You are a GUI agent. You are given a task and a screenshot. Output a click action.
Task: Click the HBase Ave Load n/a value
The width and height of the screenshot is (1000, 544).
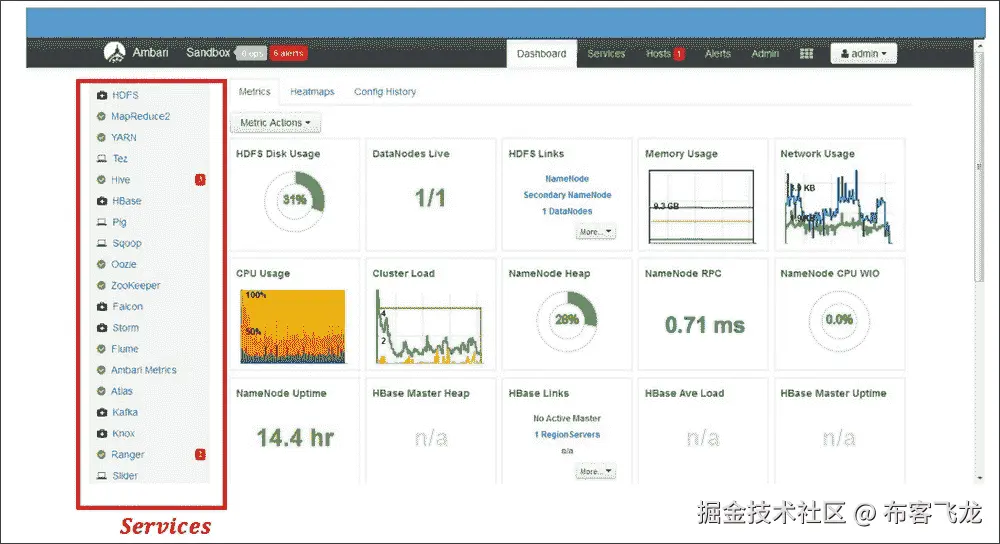click(703, 438)
